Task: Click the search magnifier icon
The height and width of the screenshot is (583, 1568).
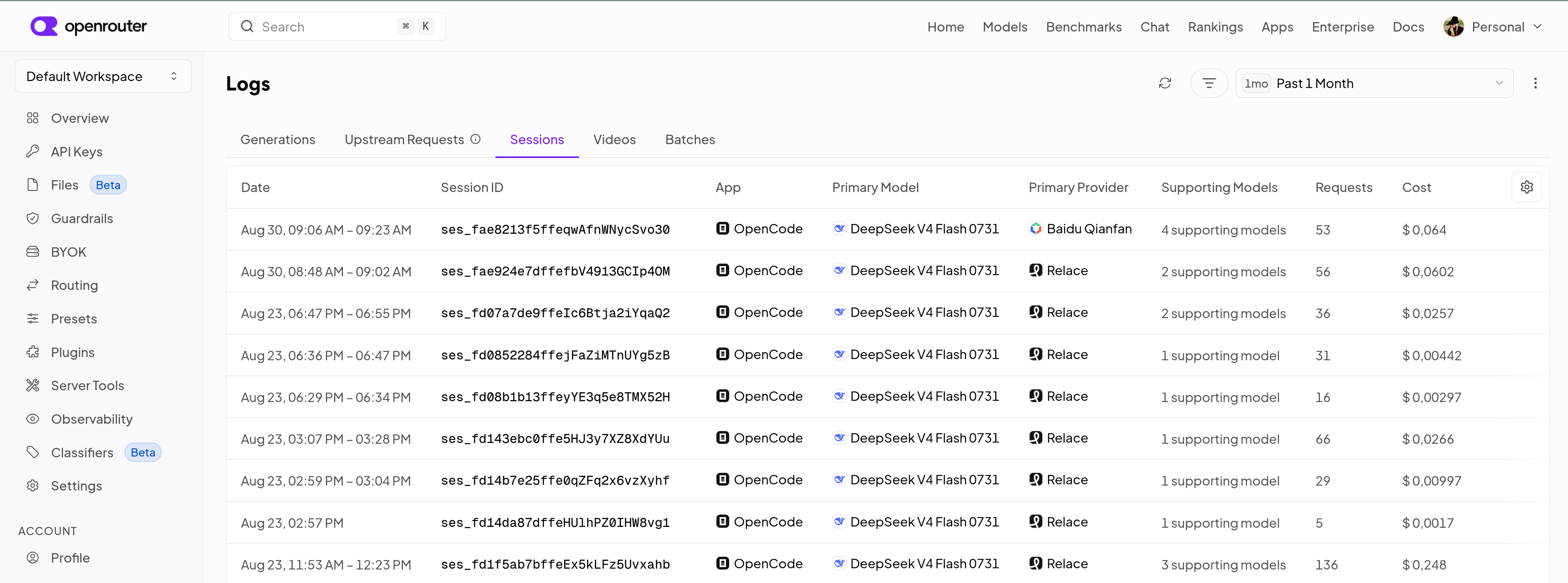Action: 247,26
